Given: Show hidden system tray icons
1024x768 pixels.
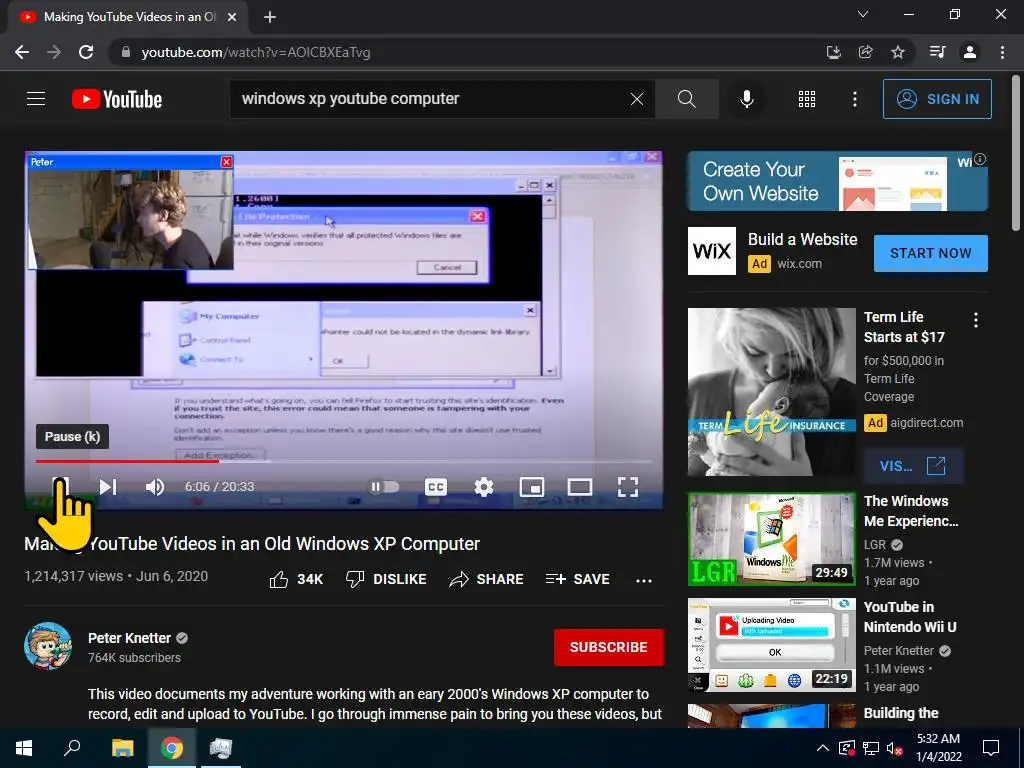Looking at the screenshot, I should (823, 748).
